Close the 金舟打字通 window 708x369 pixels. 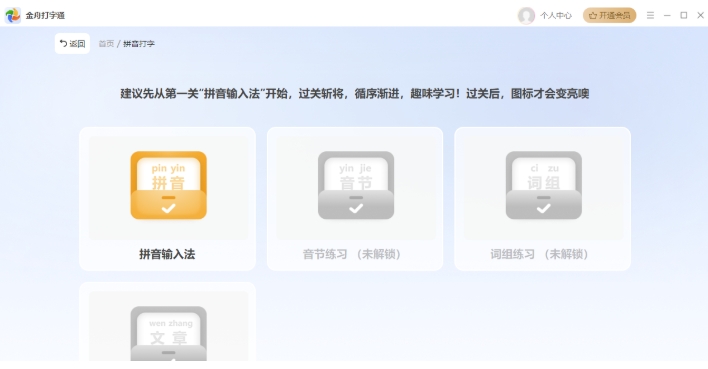pyautogui.click(x=700, y=15)
